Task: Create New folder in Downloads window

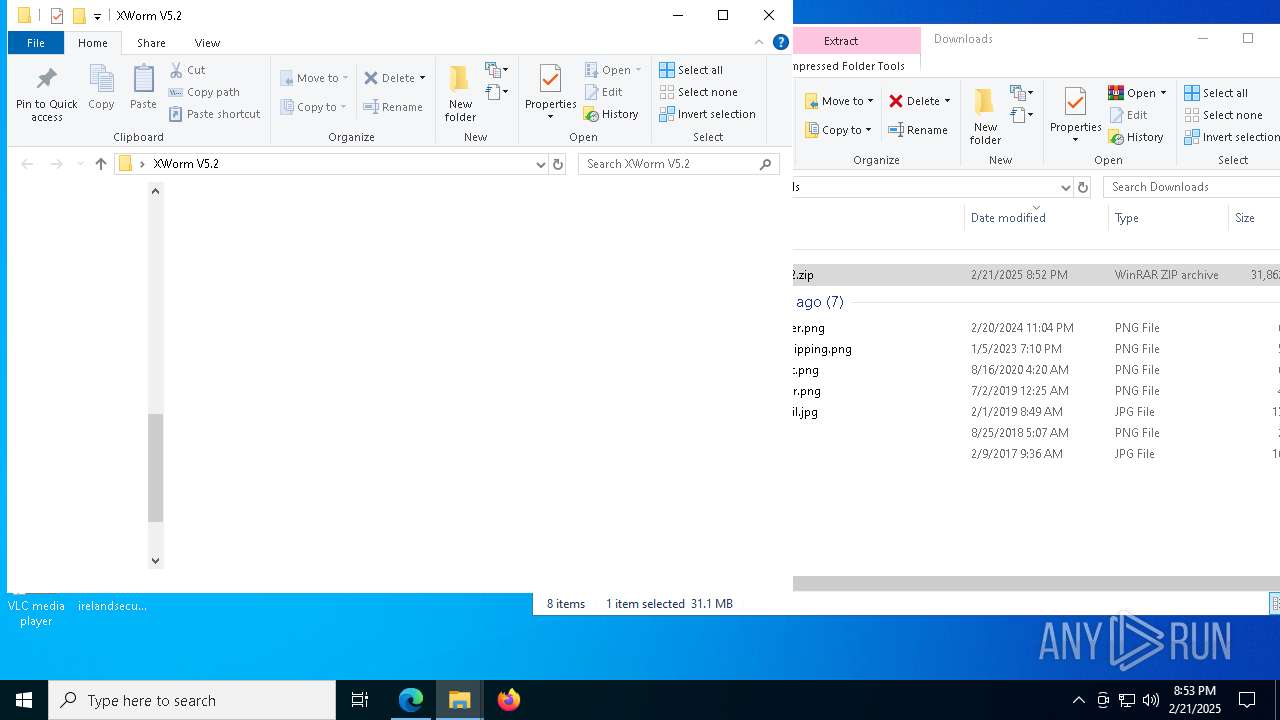Action: click(985, 116)
